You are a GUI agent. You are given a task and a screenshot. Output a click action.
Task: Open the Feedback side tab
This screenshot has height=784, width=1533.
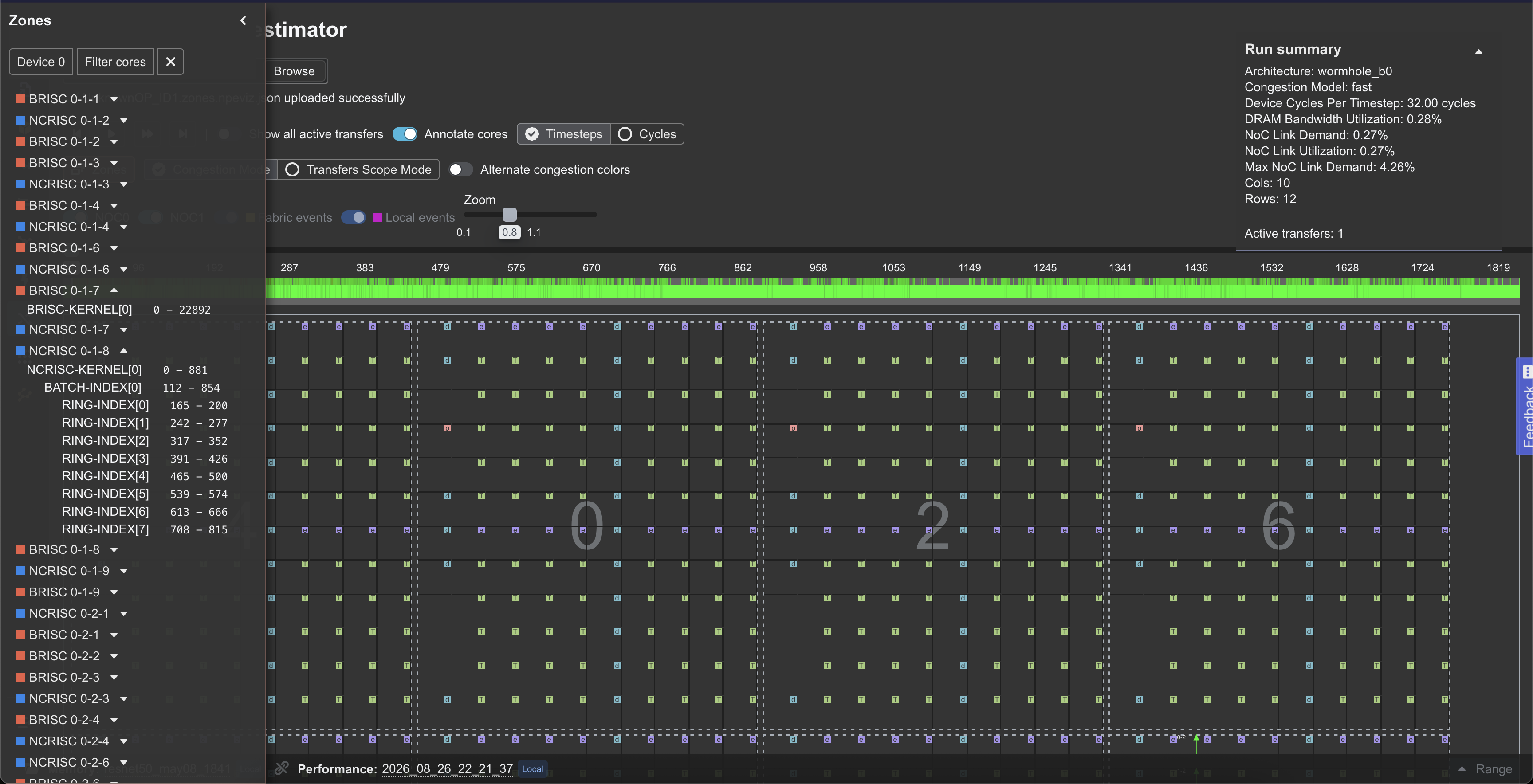[x=1525, y=406]
